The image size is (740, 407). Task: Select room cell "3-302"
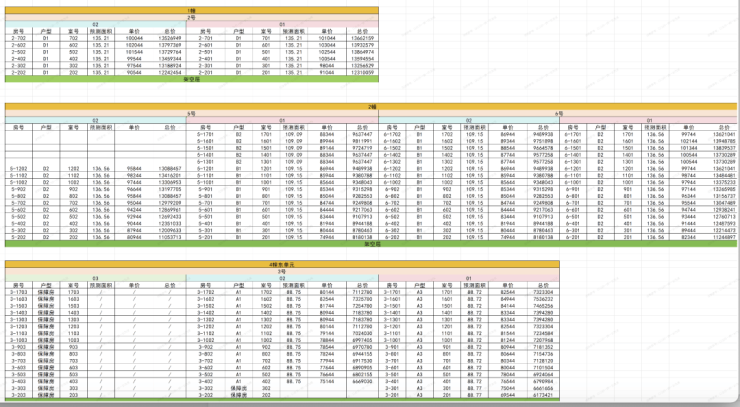pos(206,388)
